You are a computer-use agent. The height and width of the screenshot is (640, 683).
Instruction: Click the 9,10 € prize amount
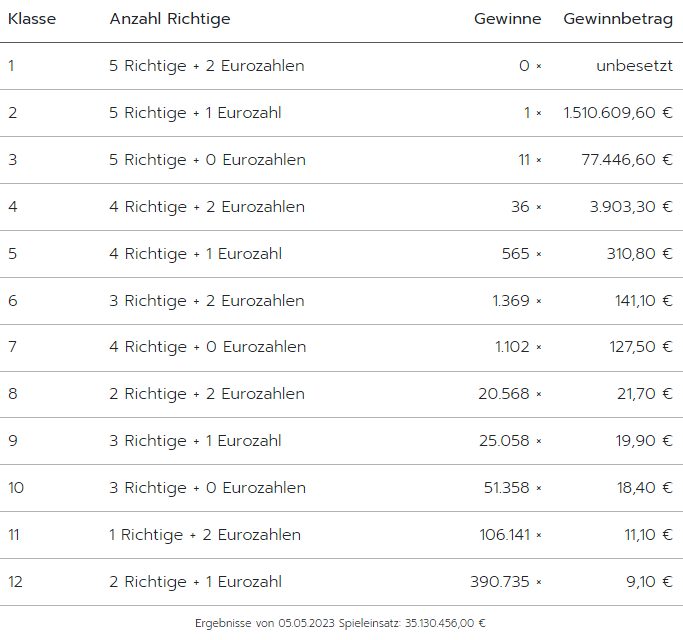point(649,582)
